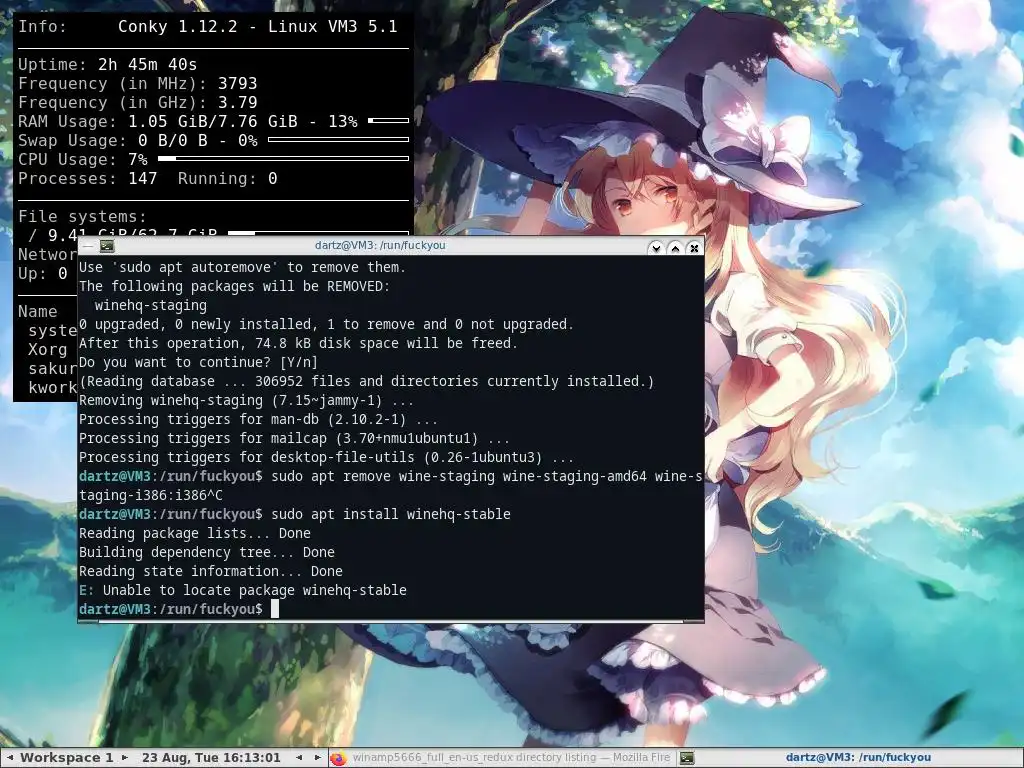Maximize the terminal with the up-chevron button
This screenshot has height=768, width=1024.
click(x=675, y=248)
